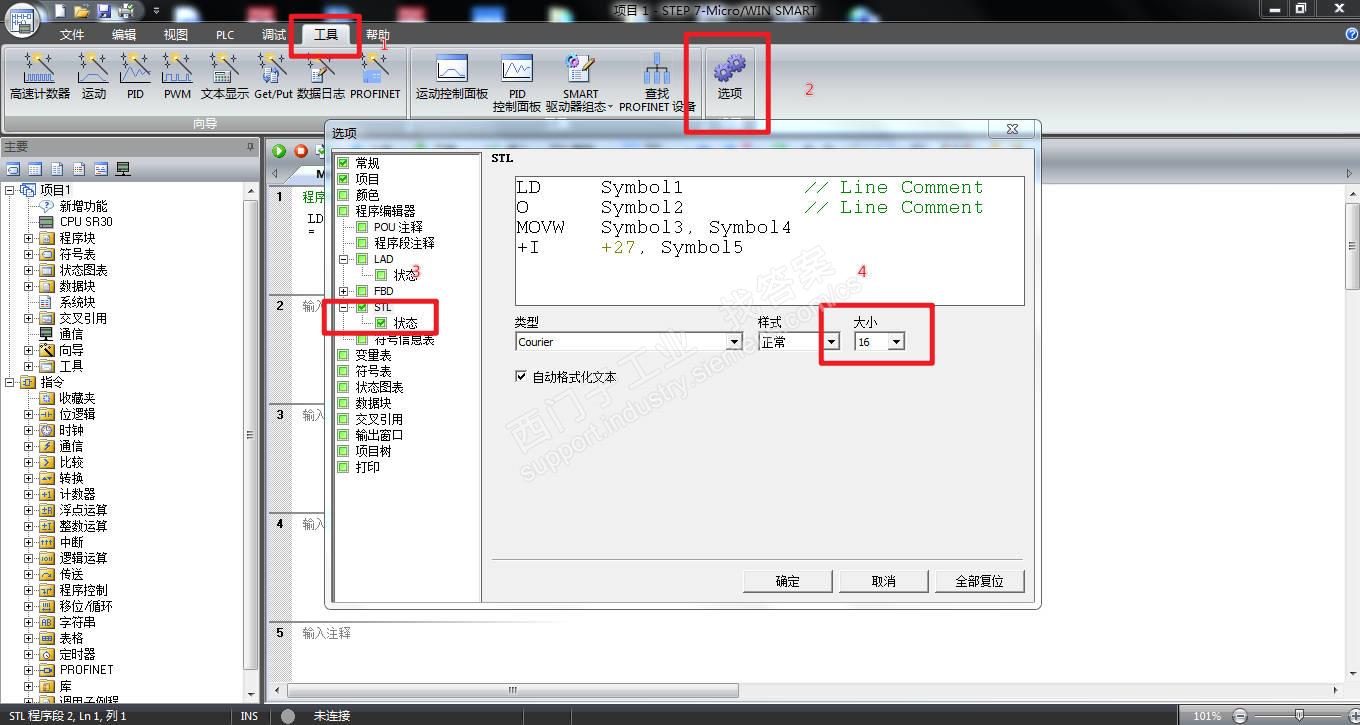Open the Text Display (文本显示) wizard
This screenshot has height=725, width=1360.
[x=224, y=76]
